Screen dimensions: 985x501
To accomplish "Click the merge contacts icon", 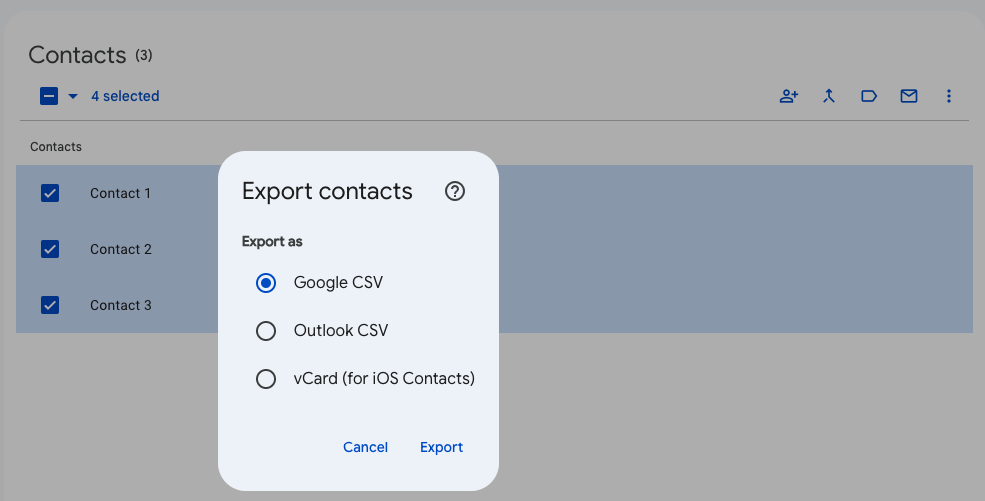I will (829, 97).
